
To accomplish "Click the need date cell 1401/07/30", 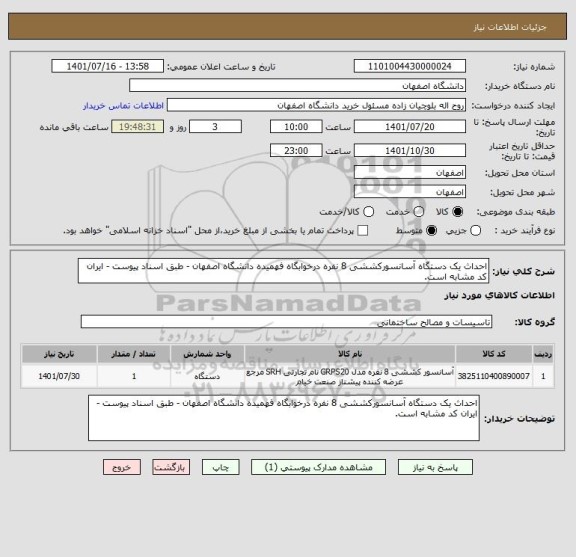I will click(59, 376).
